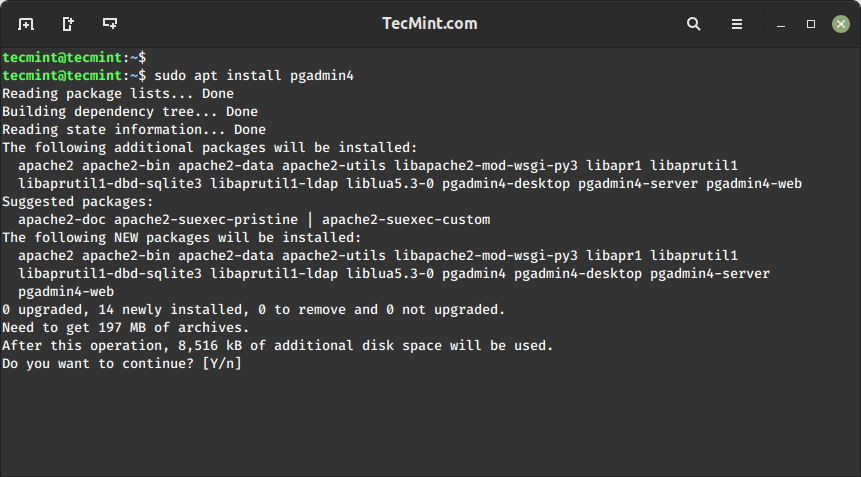Click the second header icon, the tall page with a plus
The height and width of the screenshot is (477, 861).
(68, 23)
